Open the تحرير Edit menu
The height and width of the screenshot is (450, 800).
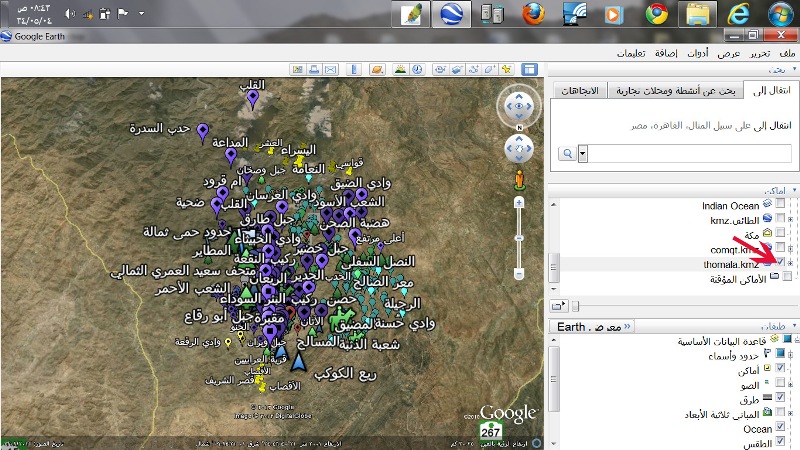tap(760, 53)
